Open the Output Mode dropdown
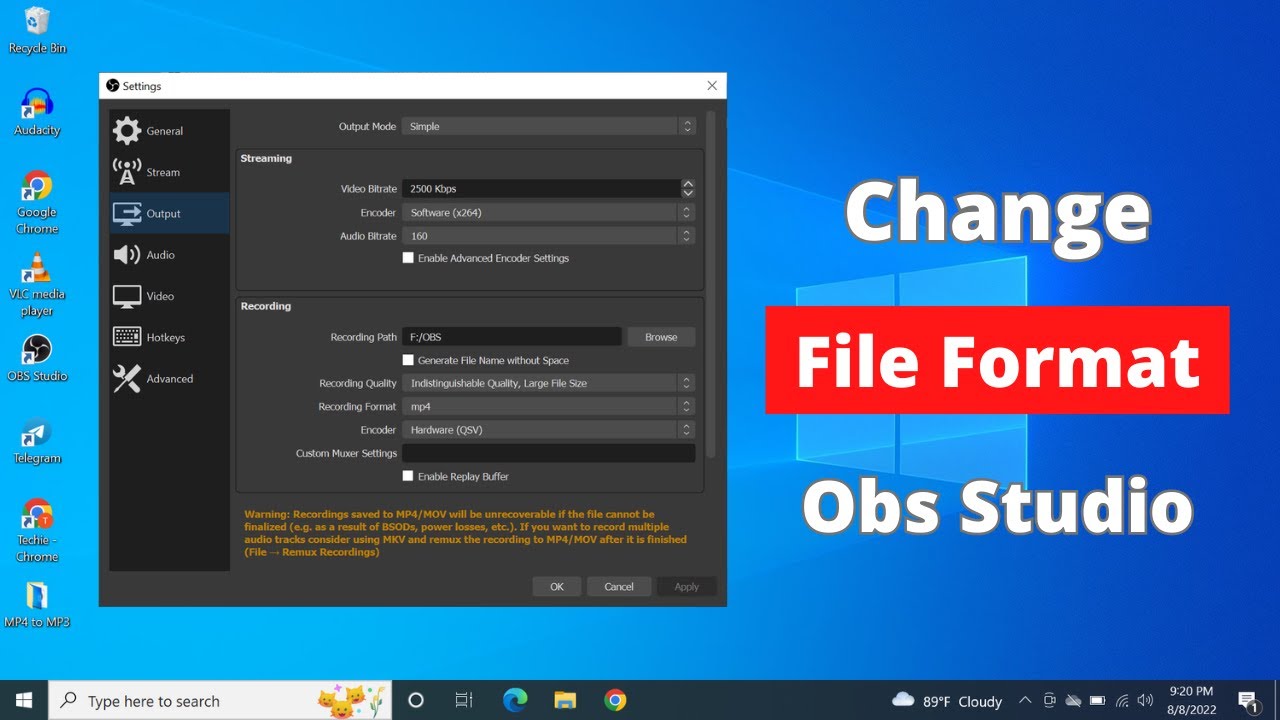Screen dimensions: 1280x720 (x=548, y=127)
